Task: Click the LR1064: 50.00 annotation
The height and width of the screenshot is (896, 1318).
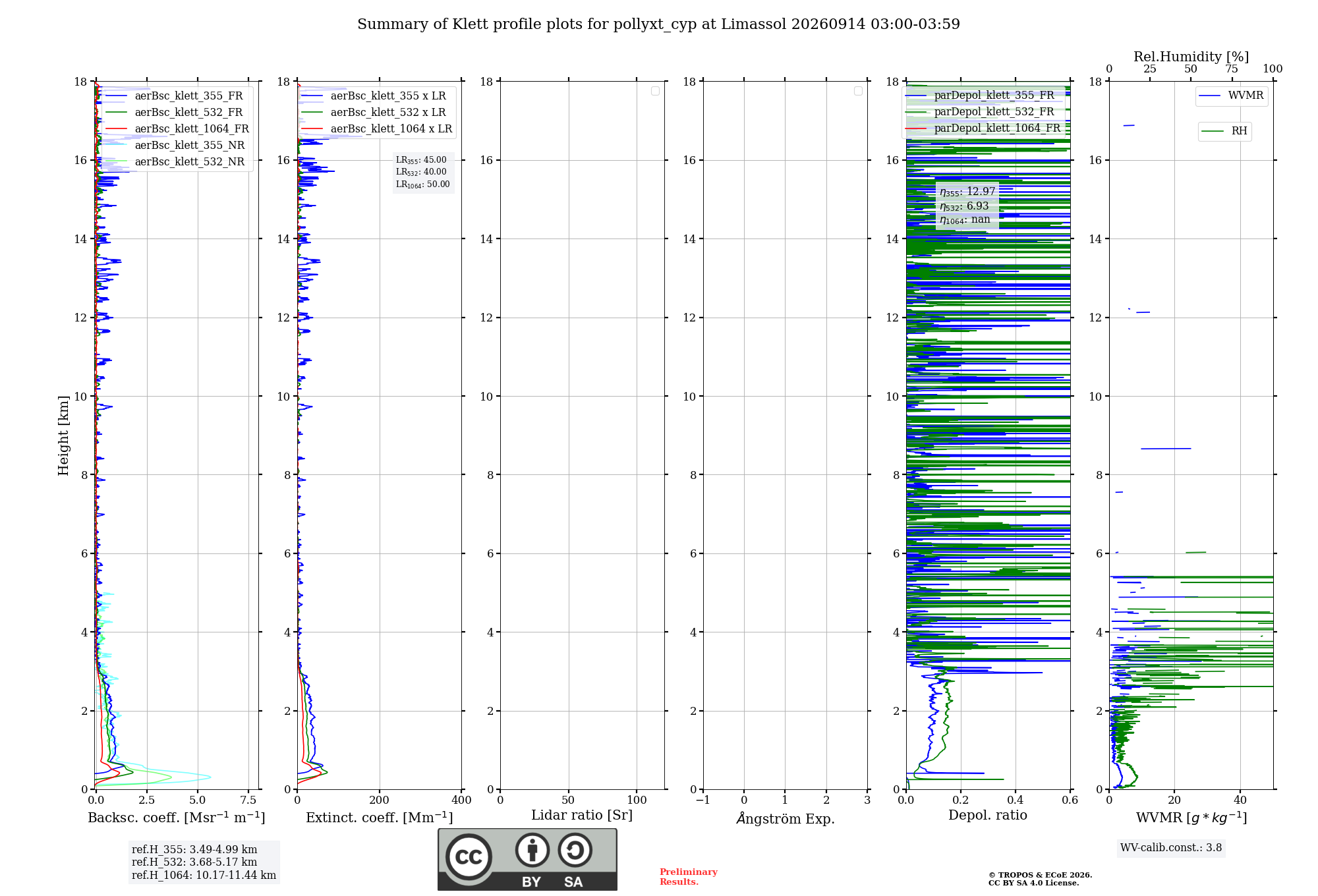Action: [x=422, y=184]
